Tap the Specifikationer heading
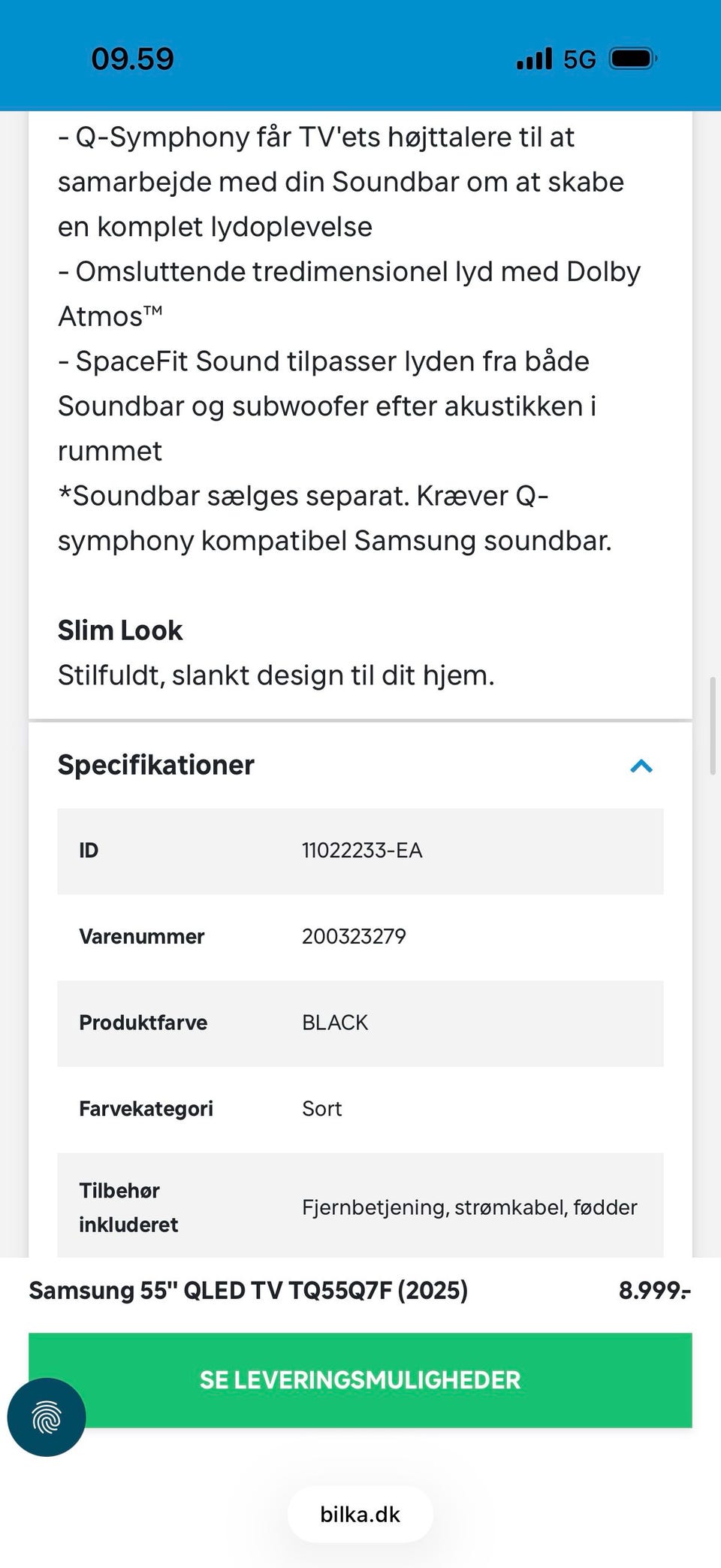The width and height of the screenshot is (721, 1568). [x=156, y=765]
